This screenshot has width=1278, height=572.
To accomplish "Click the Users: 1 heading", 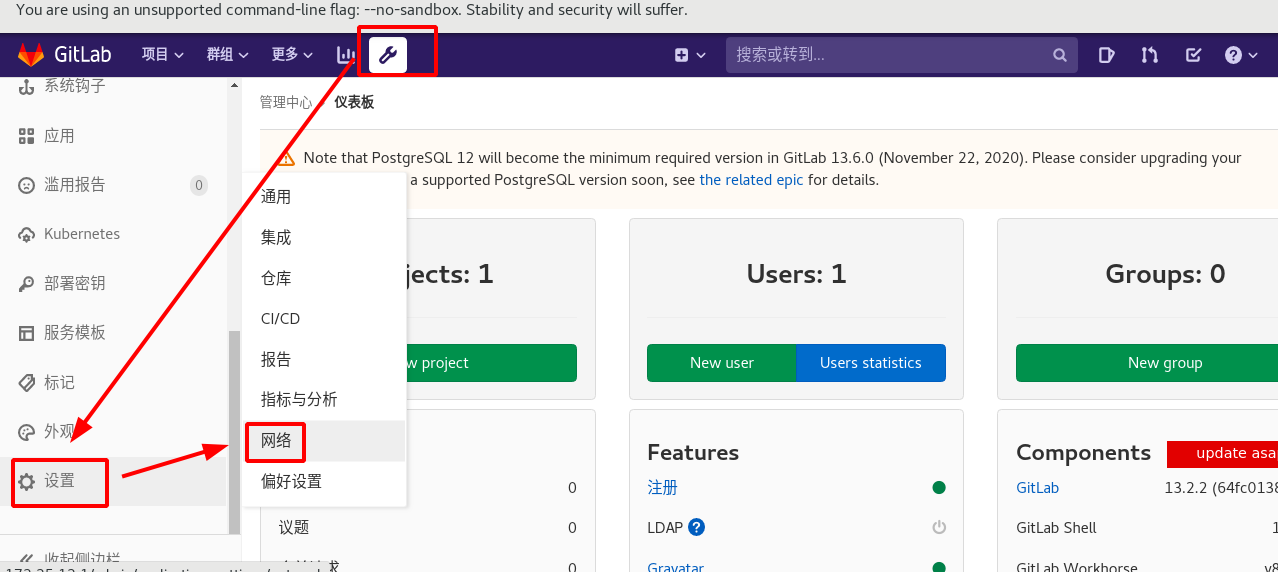I will point(796,274).
